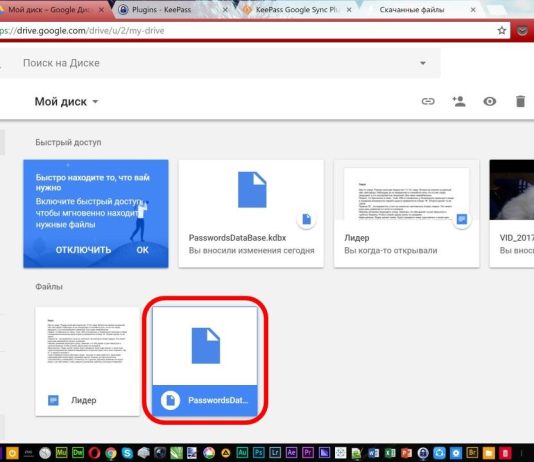
Task: Open the Лидер card in quick access
Action: pos(407,214)
